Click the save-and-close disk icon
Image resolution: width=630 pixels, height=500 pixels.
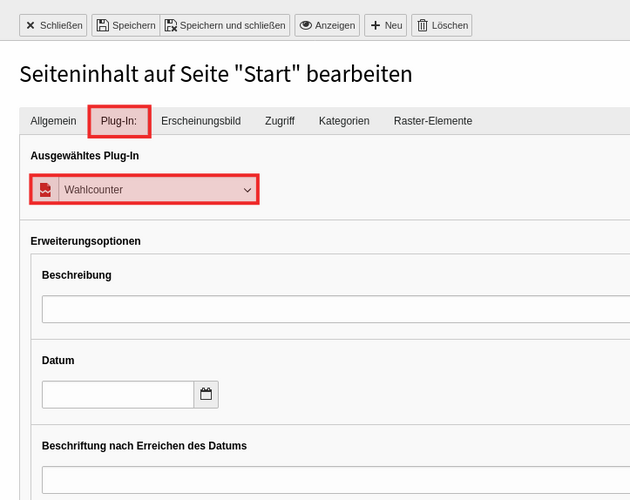pos(171,25)
